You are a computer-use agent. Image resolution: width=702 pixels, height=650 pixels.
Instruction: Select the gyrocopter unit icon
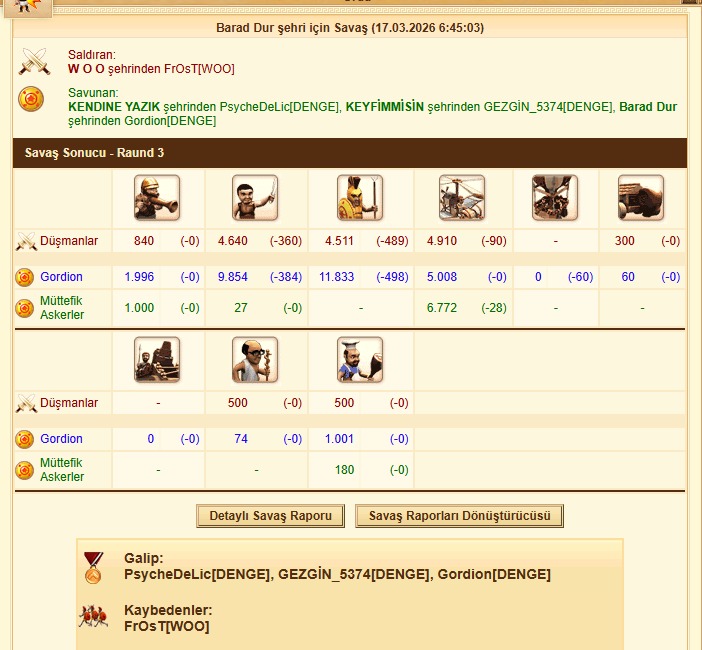point(462,197)
